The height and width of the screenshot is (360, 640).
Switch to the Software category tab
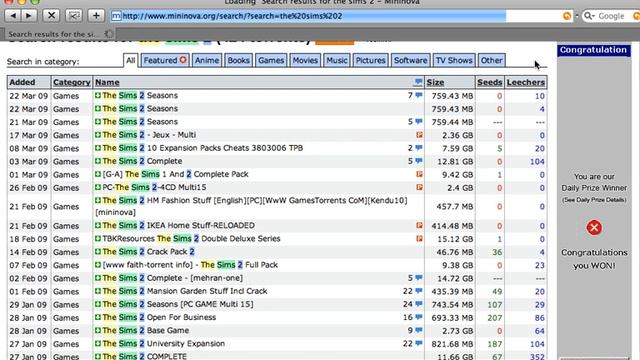point(410,60)
